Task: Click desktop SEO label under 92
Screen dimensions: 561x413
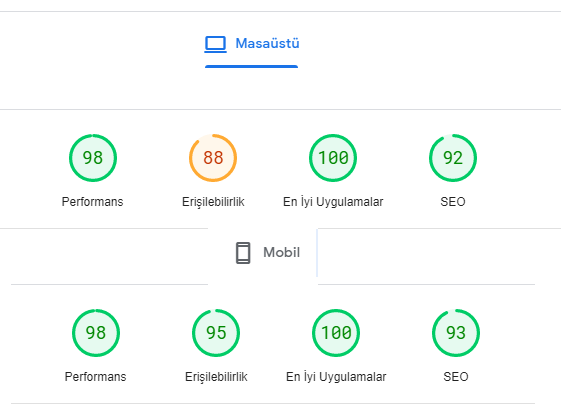Action: coord(453,201)
